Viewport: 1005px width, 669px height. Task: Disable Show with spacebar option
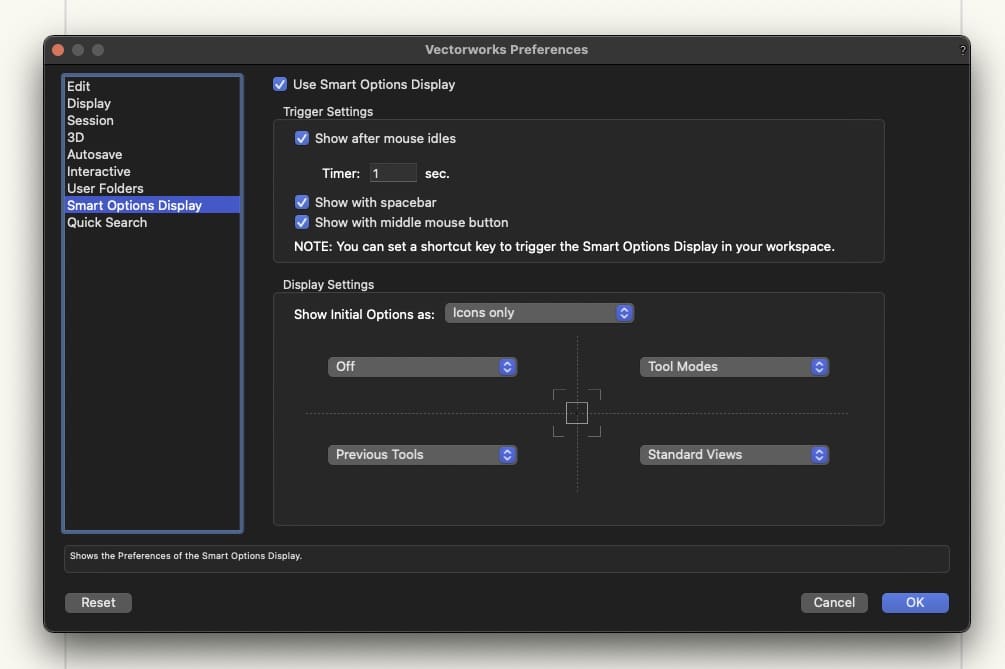click(x=301, y=202)
